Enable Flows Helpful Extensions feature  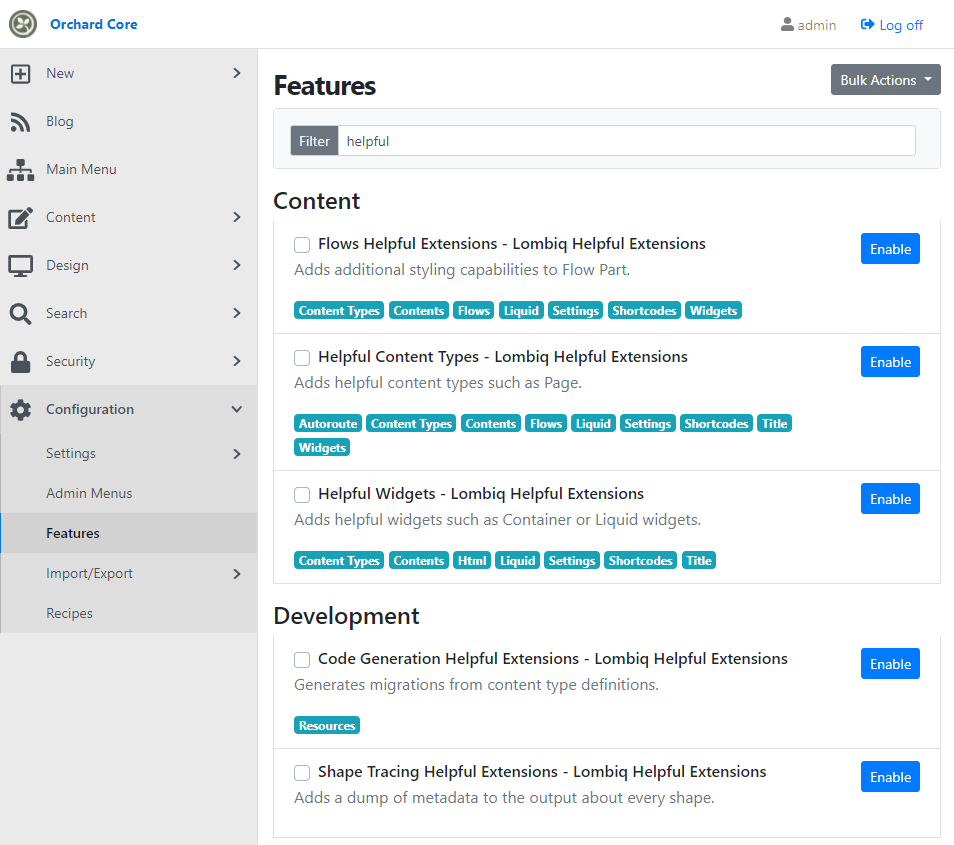point(890,249)
